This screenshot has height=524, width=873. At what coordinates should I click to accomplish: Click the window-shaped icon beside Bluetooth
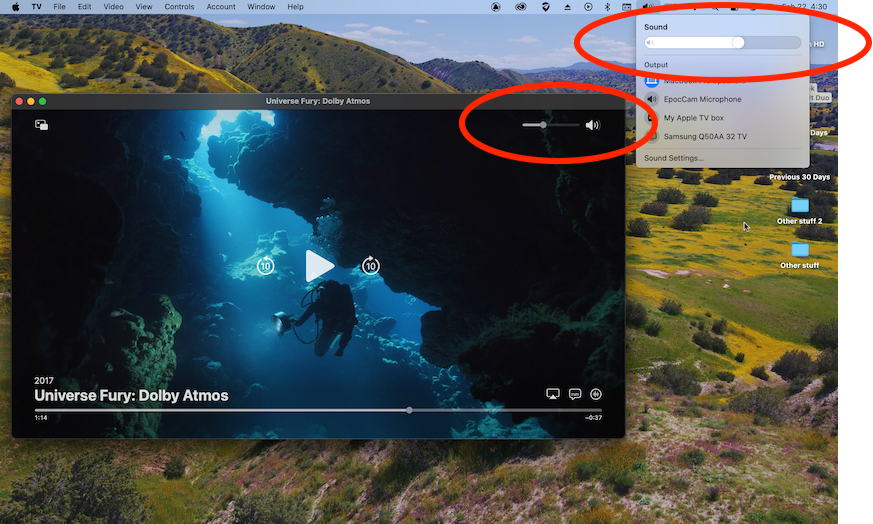click(x=627, y=7)
